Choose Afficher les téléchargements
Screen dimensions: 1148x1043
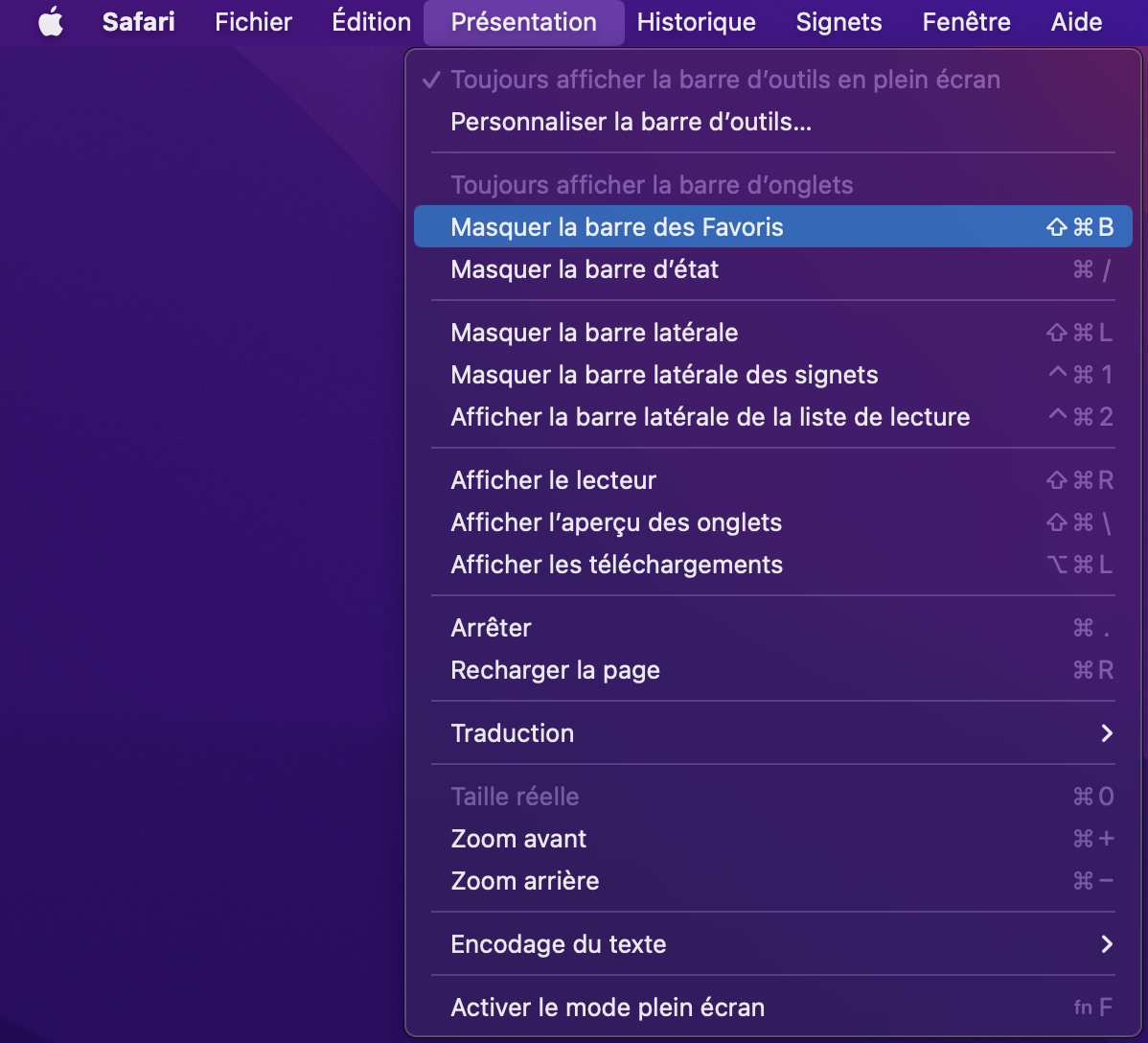pos(773,564)
